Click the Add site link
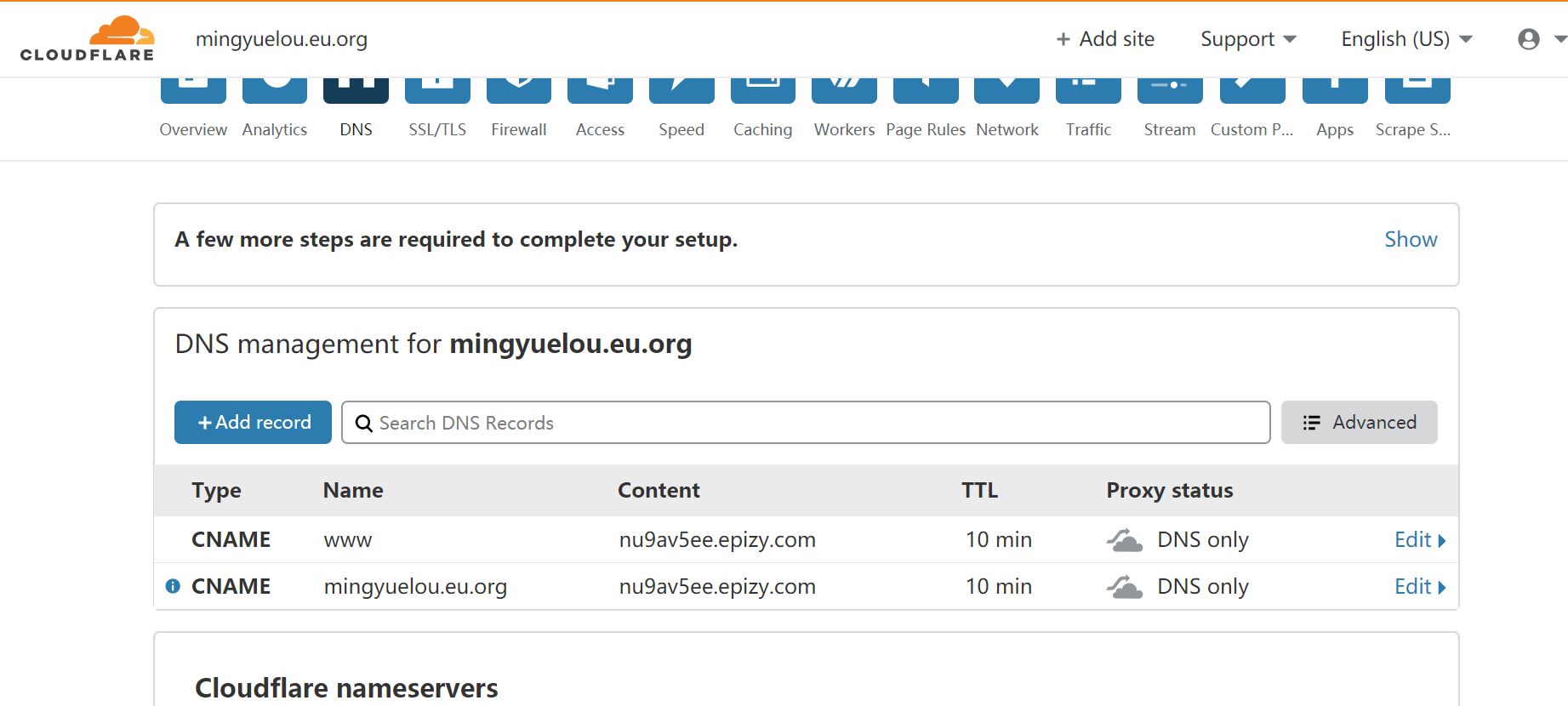Image resolution: width=1568 pixels, height=706 pixels. click(1105, 39)
